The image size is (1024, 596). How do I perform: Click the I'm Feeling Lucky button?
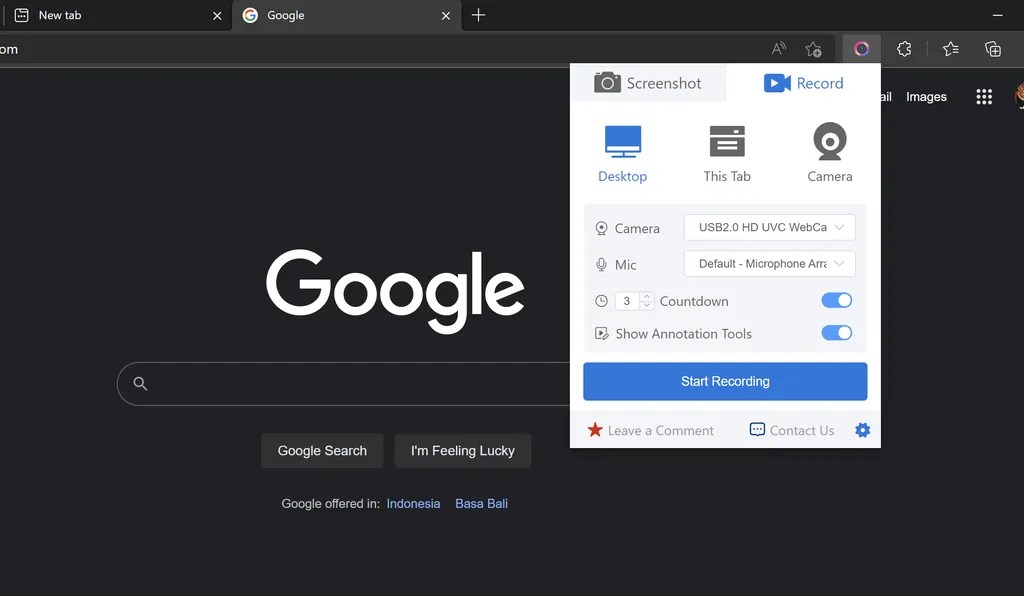coord(462,450)
